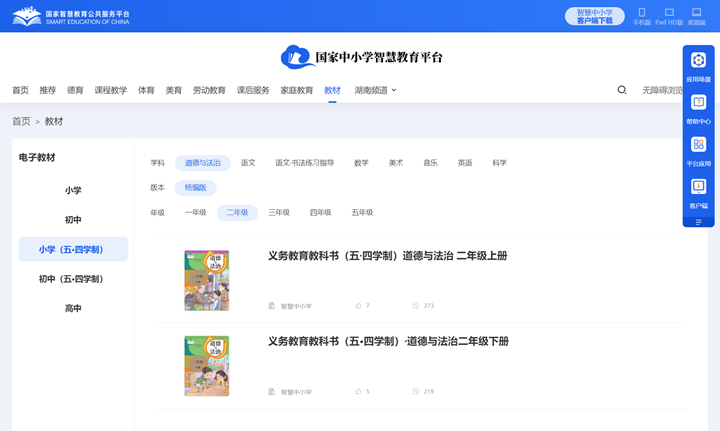Select 三年级 grade filter
Screen dimensions: 720x431
point(279,213)
